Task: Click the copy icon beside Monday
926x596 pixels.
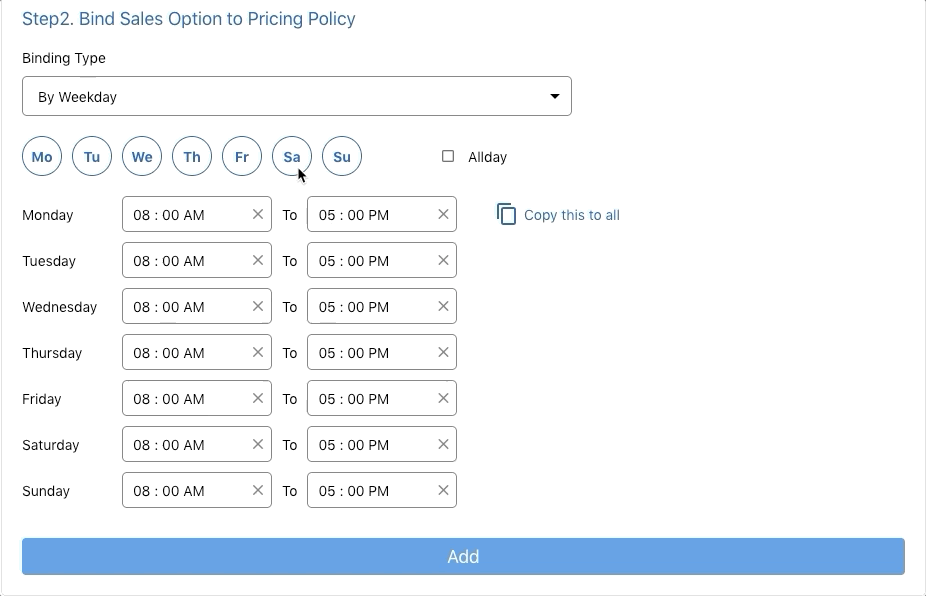Action: (x=507, y=214)
